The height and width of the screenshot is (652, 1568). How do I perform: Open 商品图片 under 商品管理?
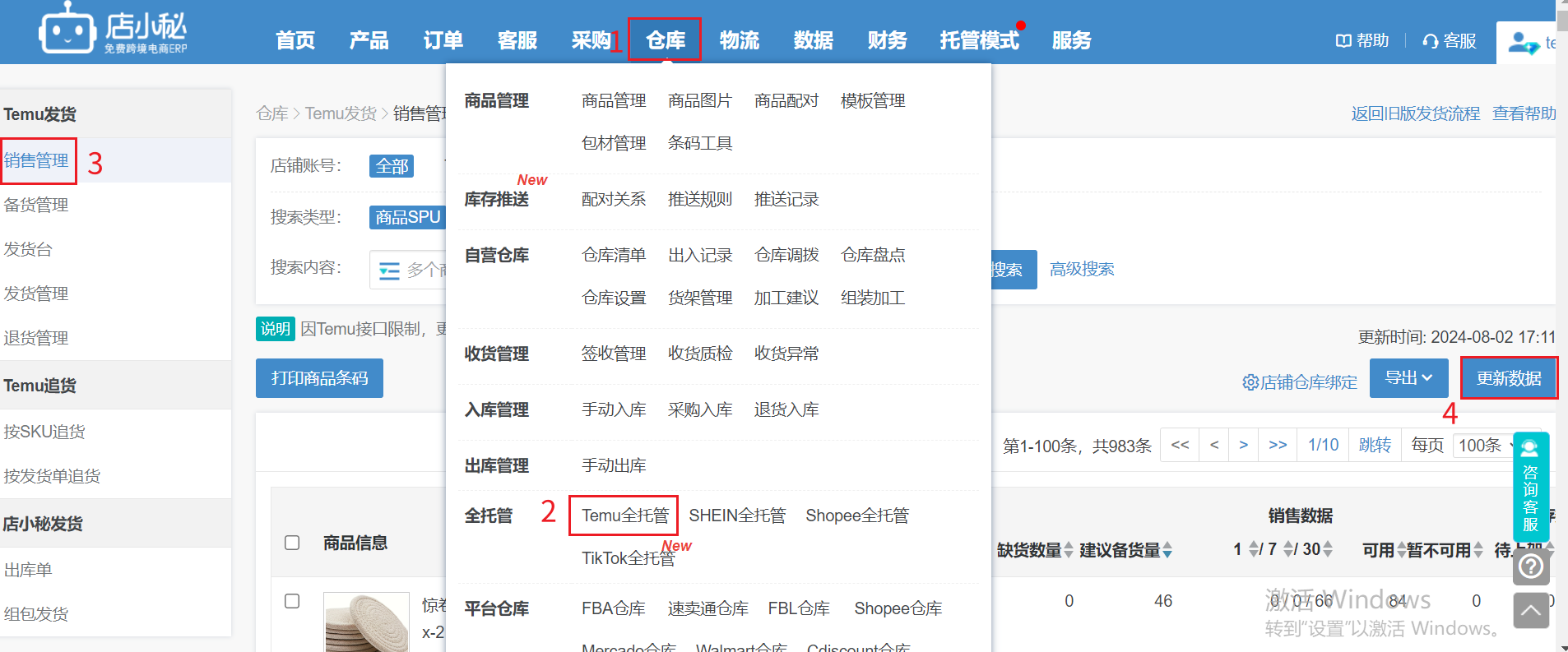[699, 100]
